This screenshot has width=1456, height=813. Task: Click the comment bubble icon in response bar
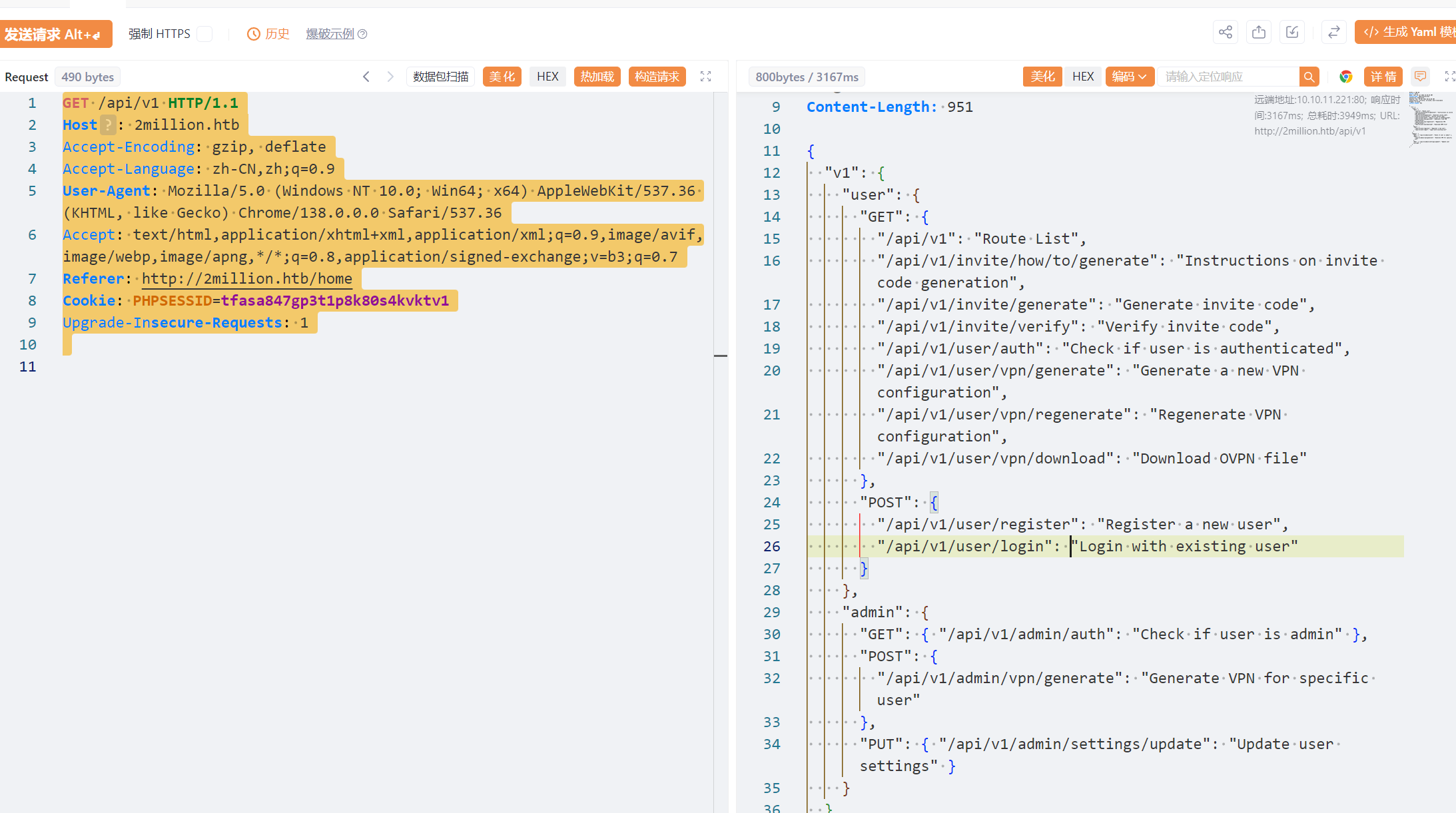click(x=1420, y=77)
